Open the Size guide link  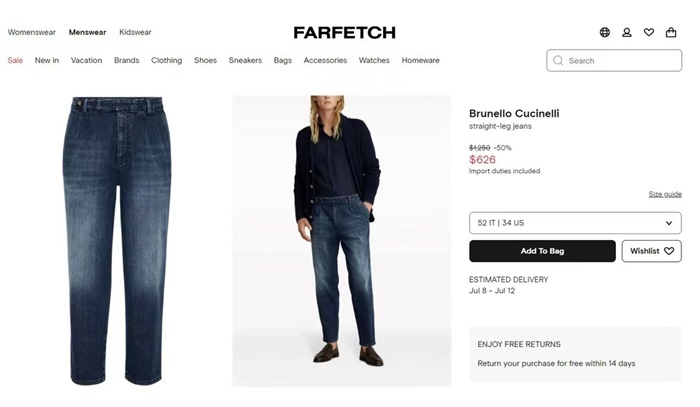point(665,194)
